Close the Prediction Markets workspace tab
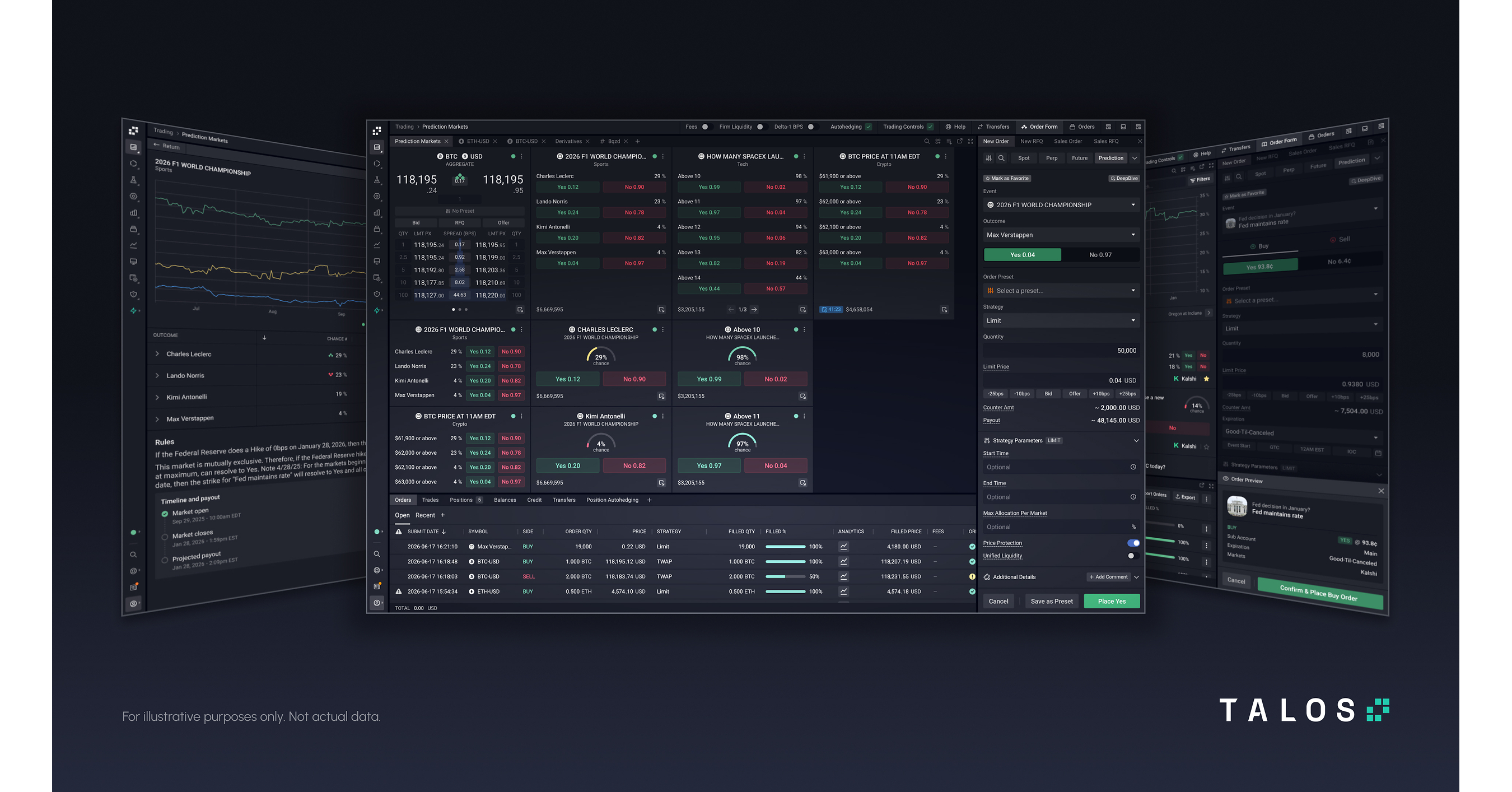This screenshot has height=792, width=1512. [x=446, y=142]
